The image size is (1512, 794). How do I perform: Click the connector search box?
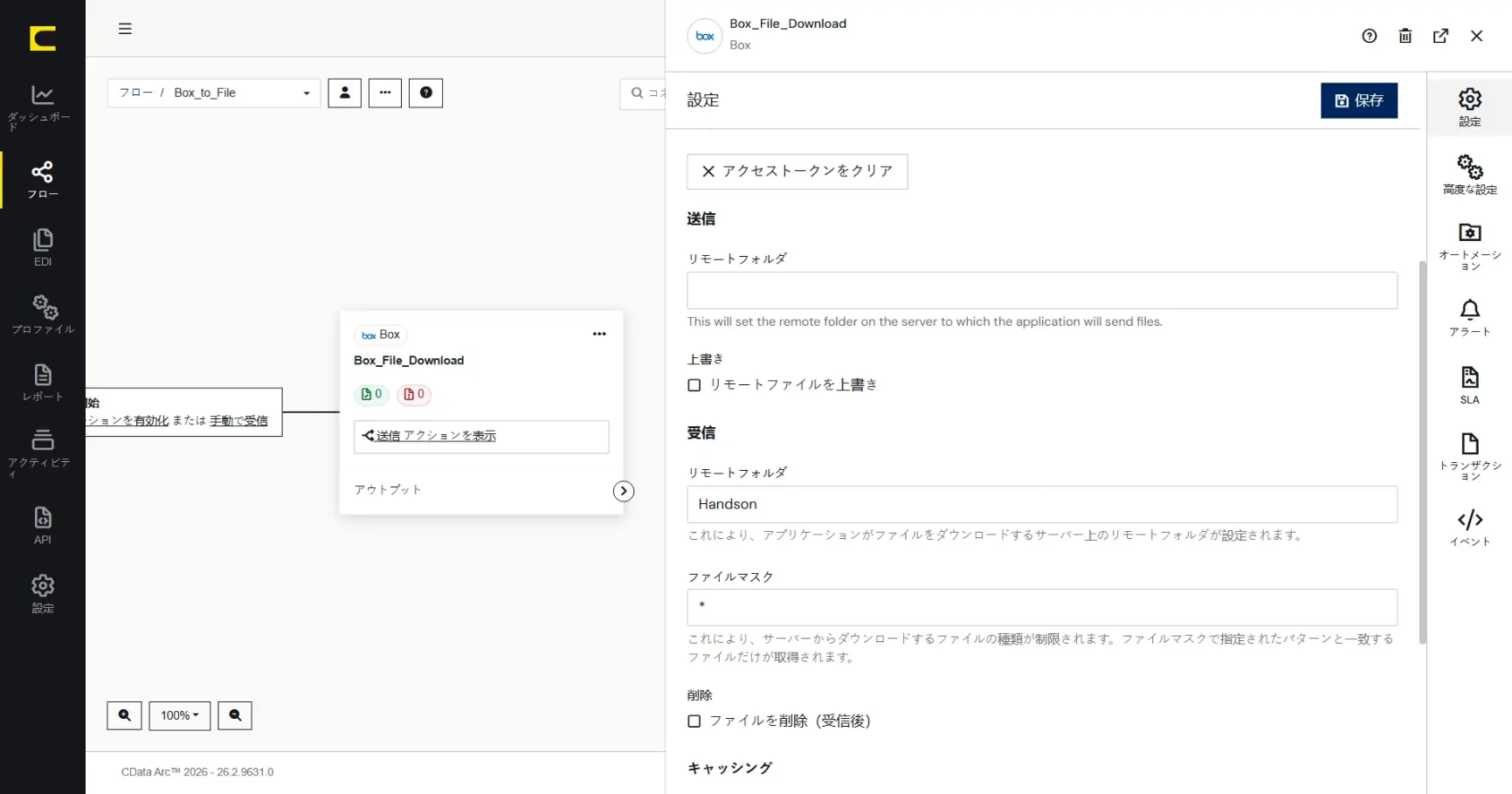coord(643,93)
